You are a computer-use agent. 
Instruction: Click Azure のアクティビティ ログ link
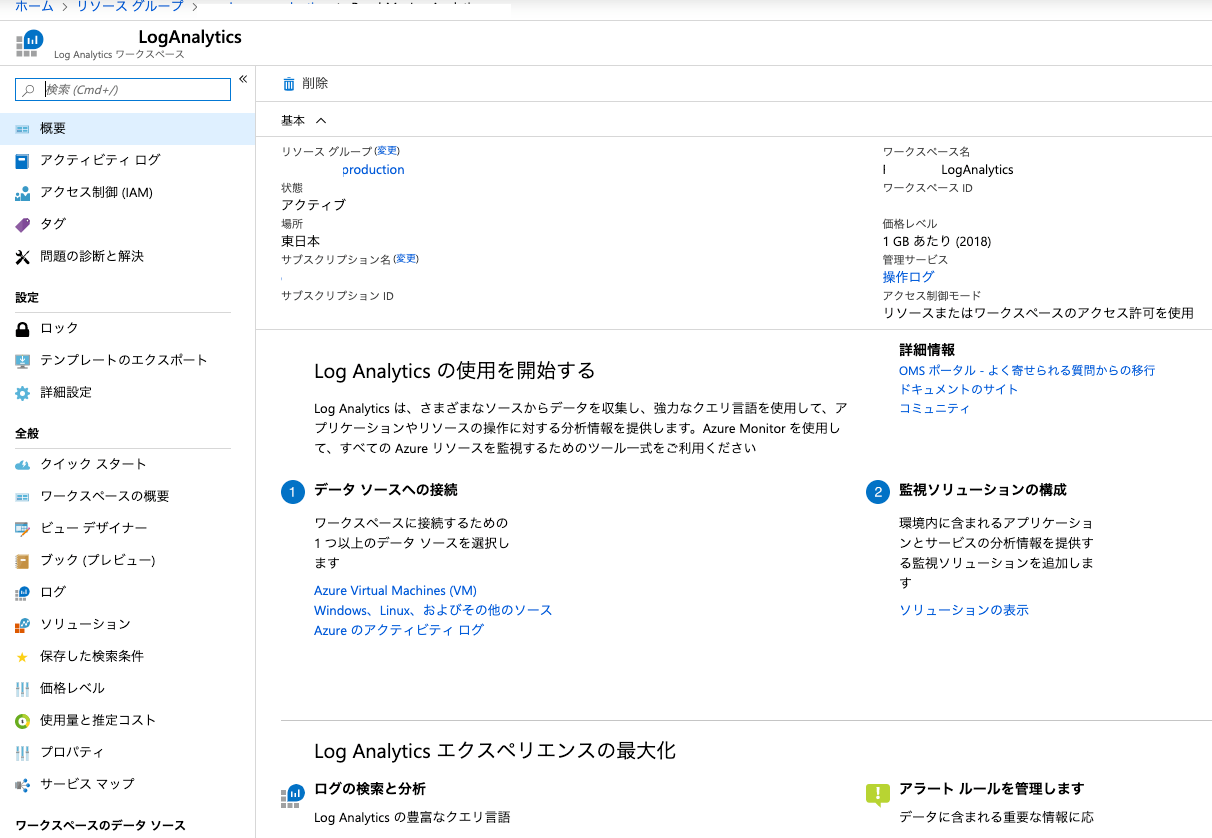[399, 630]
